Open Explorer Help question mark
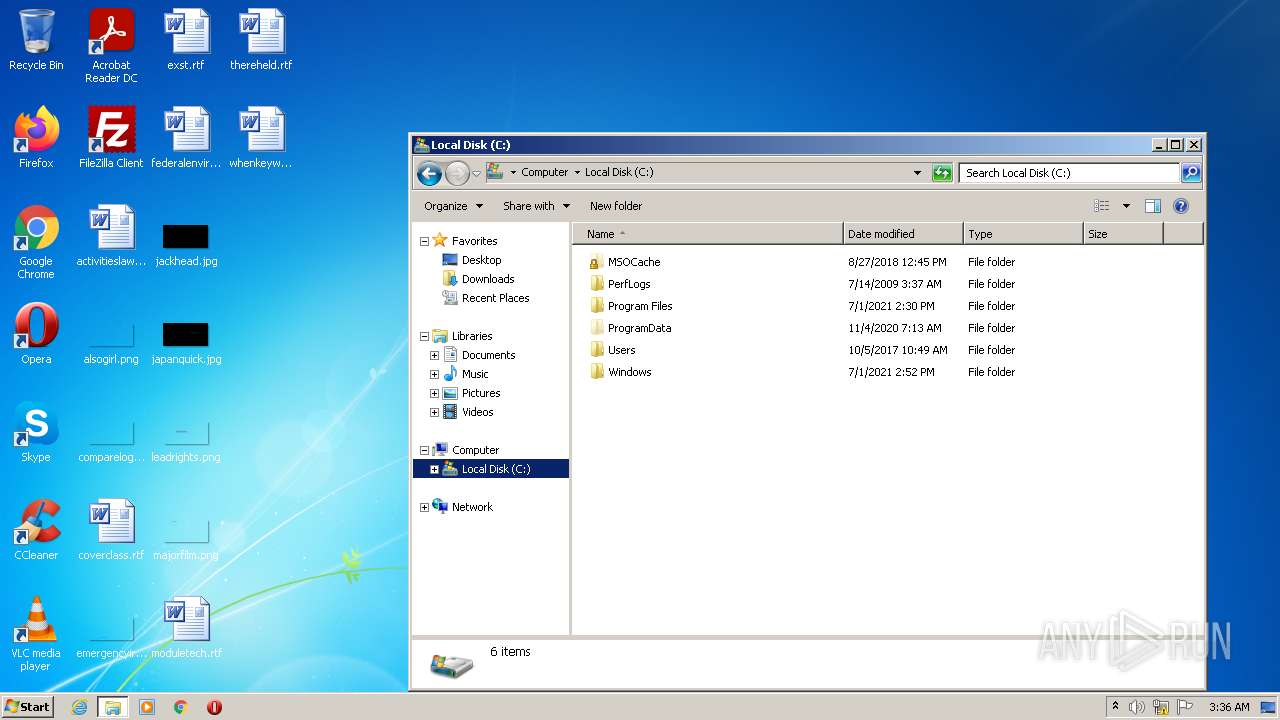 [x=1180, y=206]
